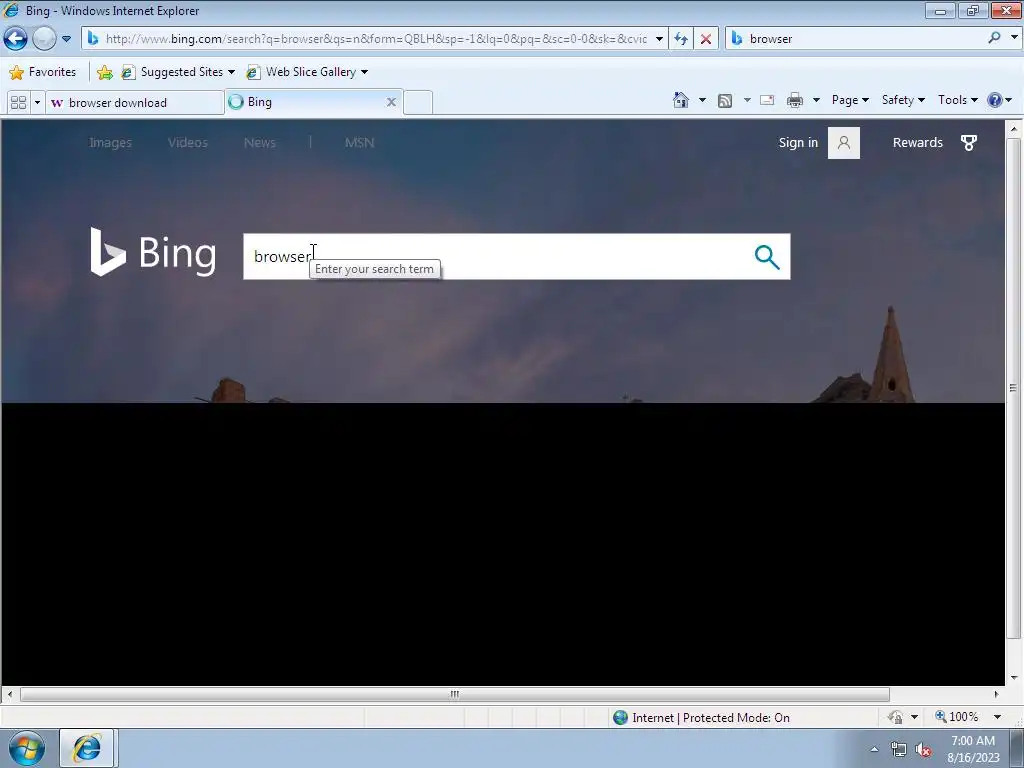
Task: Click the network tray icon
Action: point(899,749)
